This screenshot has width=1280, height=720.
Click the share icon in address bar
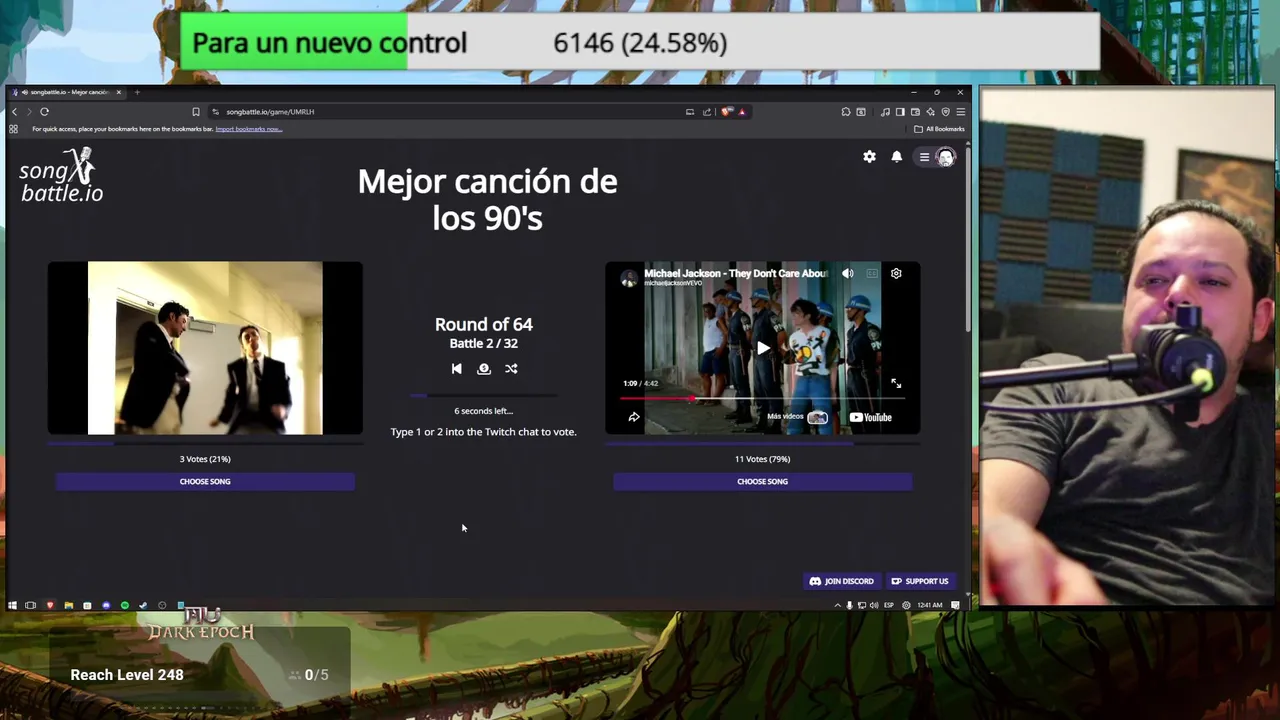pyautogui.click(x=707, y=112)
